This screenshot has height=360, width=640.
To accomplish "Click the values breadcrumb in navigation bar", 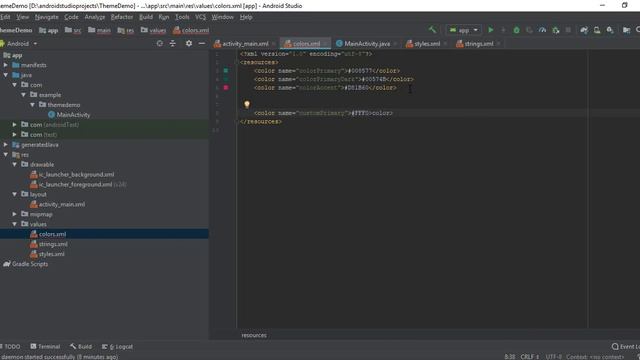I will point(153,30).
